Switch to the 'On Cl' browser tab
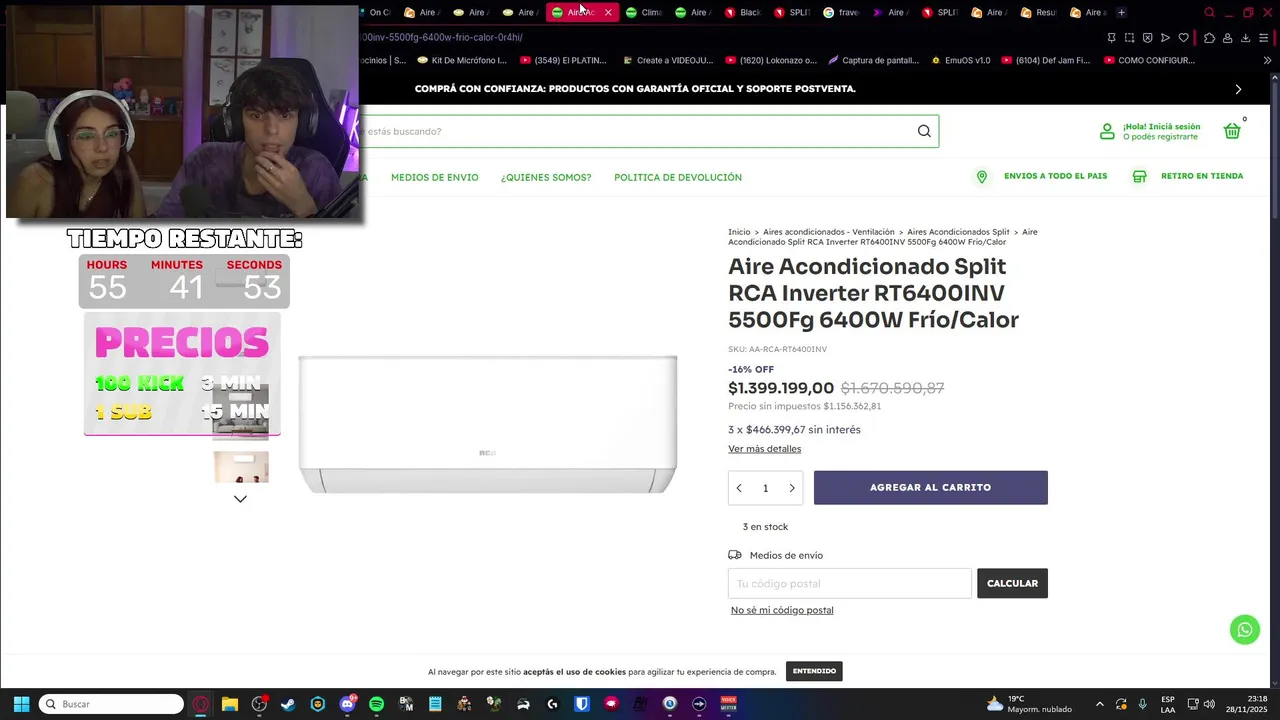Image resolution: width=1280 pixels, height=720 pixels. pyautogui.click(x=374, y=13)
